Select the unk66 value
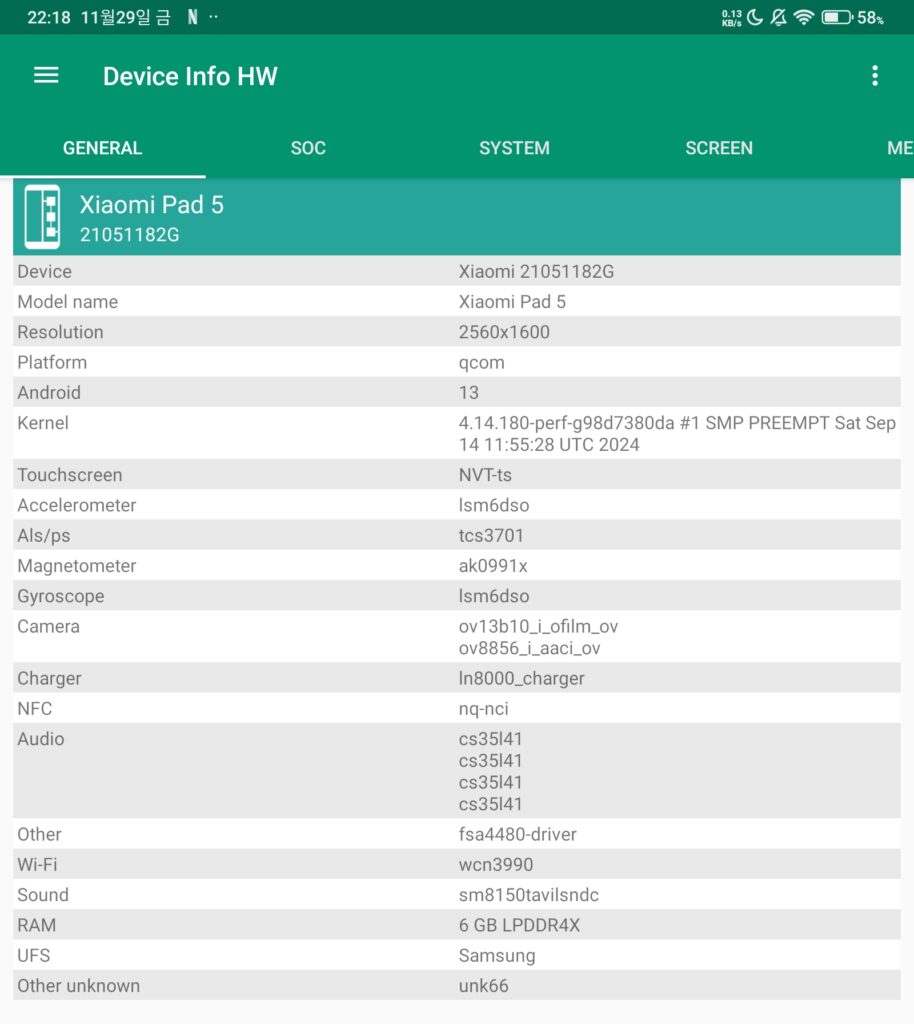This screenshot has height=1024, width=914. click(x=483, y=986)
